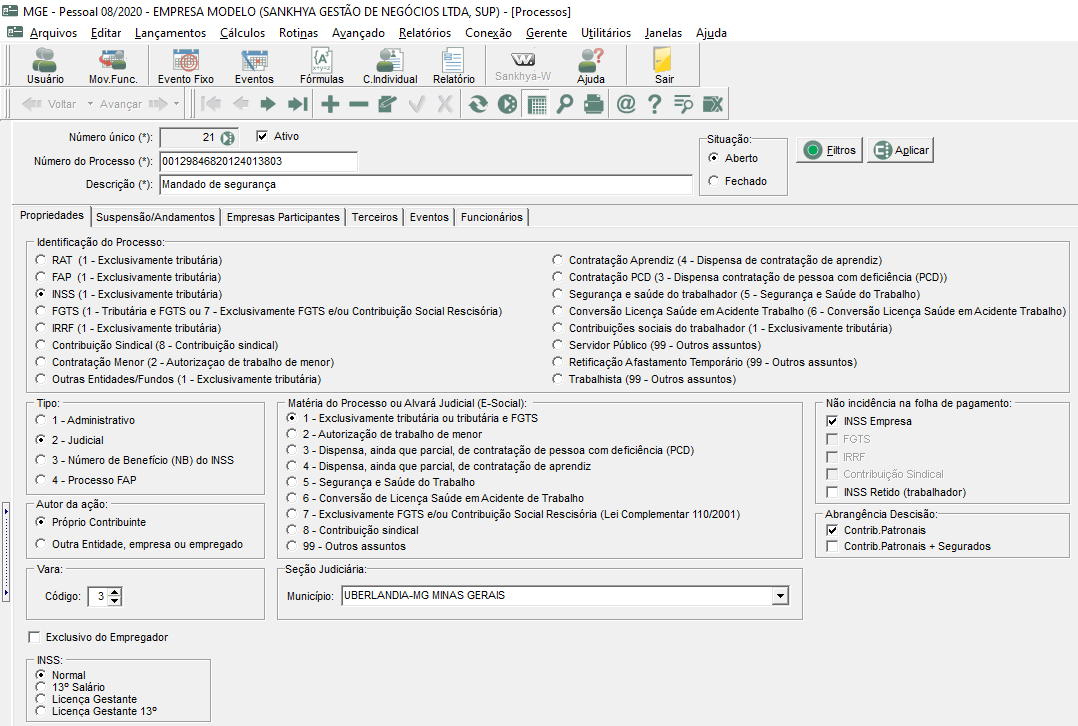Toggle the Ativo checkbox
Screen dimensions: 1078x726
[x=262, y=136]
